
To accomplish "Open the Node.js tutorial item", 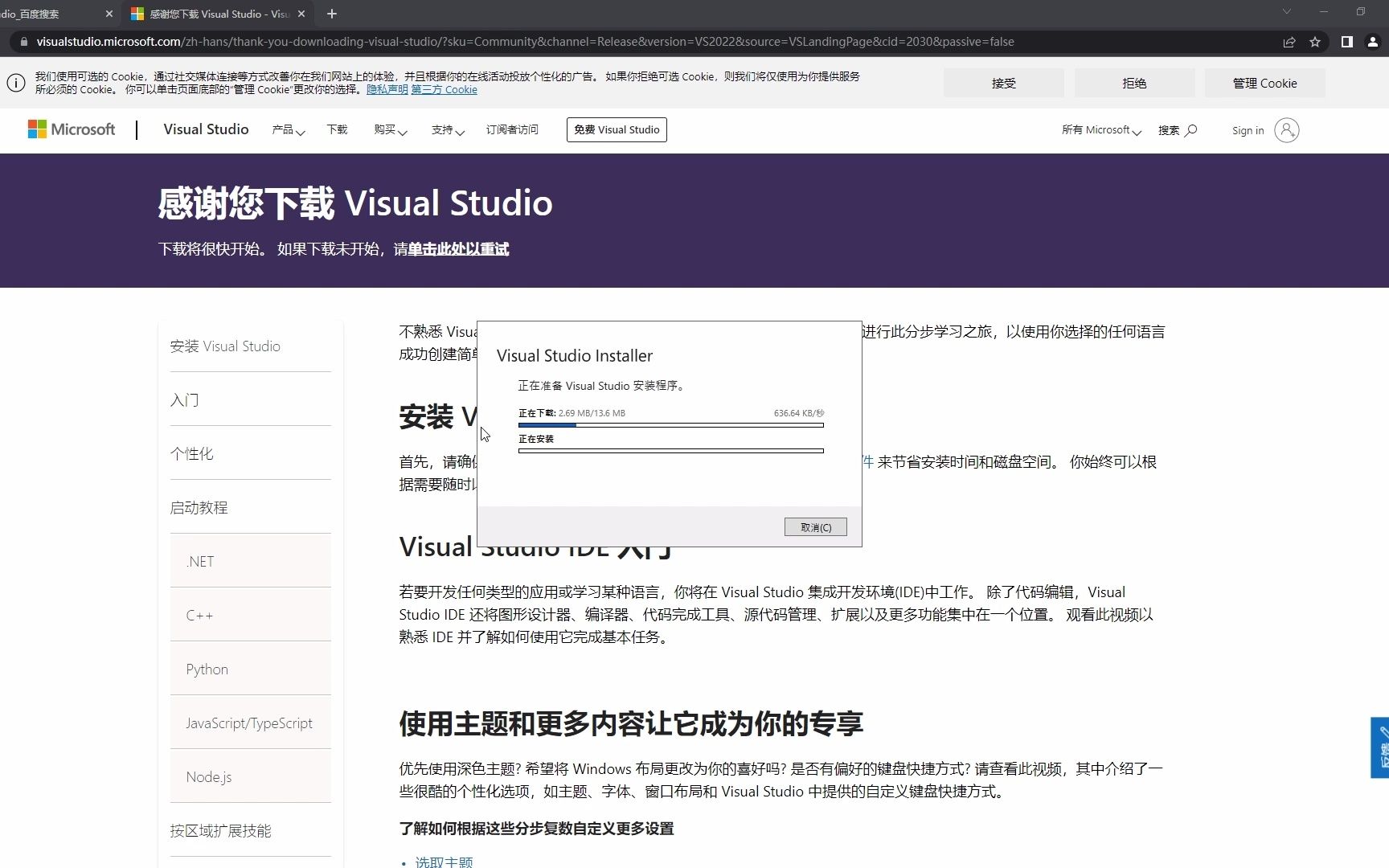I will point(250,777).
